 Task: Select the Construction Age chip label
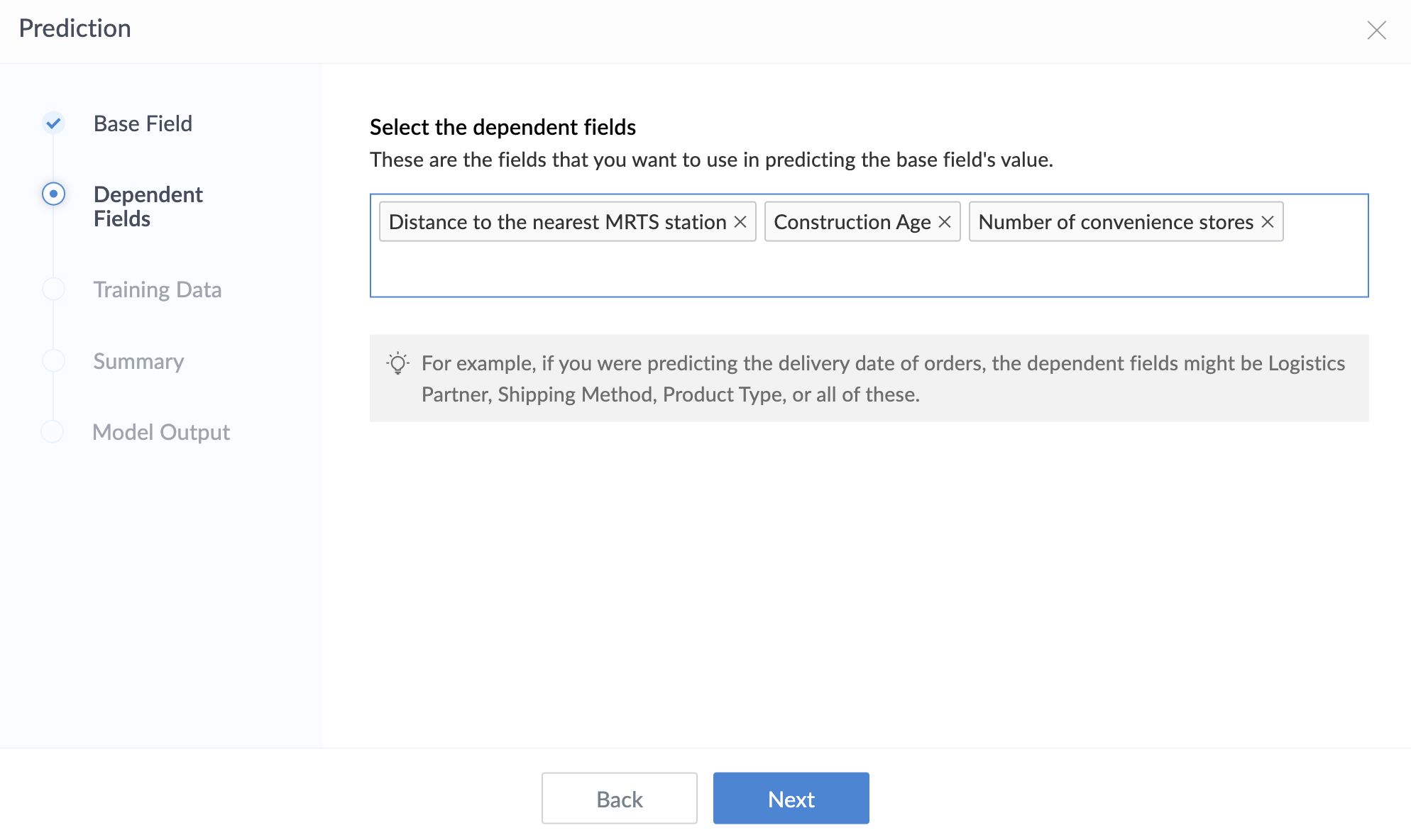pos(852,222)
